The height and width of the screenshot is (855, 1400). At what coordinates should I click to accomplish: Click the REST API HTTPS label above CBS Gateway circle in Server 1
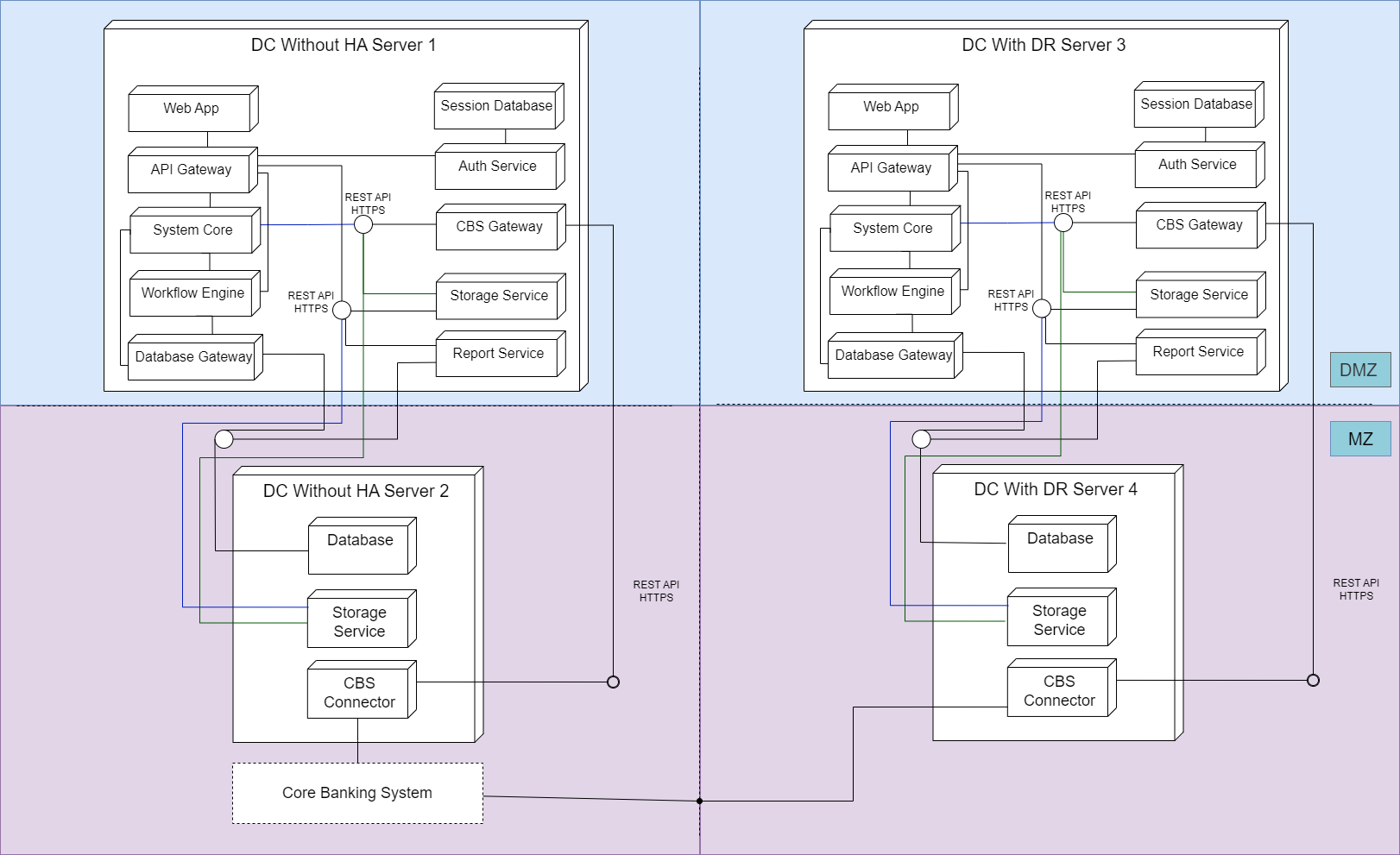(x=368, y=204)
